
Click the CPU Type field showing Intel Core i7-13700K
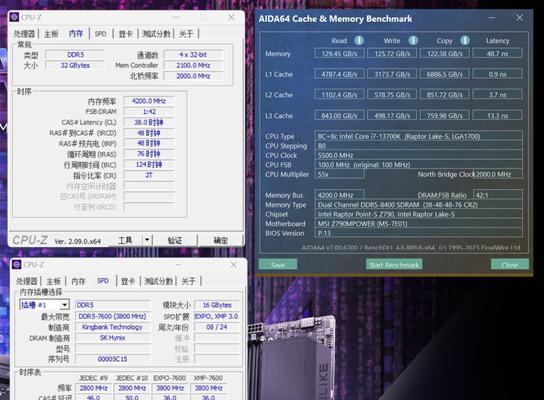click(419, 136)
